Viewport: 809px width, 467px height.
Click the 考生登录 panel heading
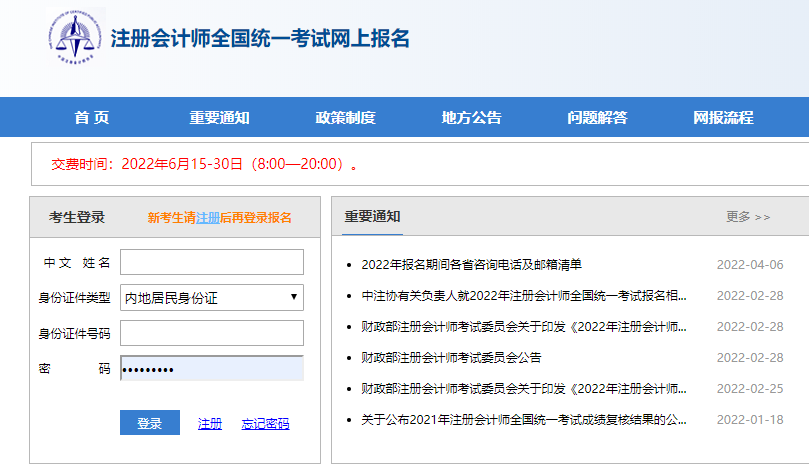77,217
